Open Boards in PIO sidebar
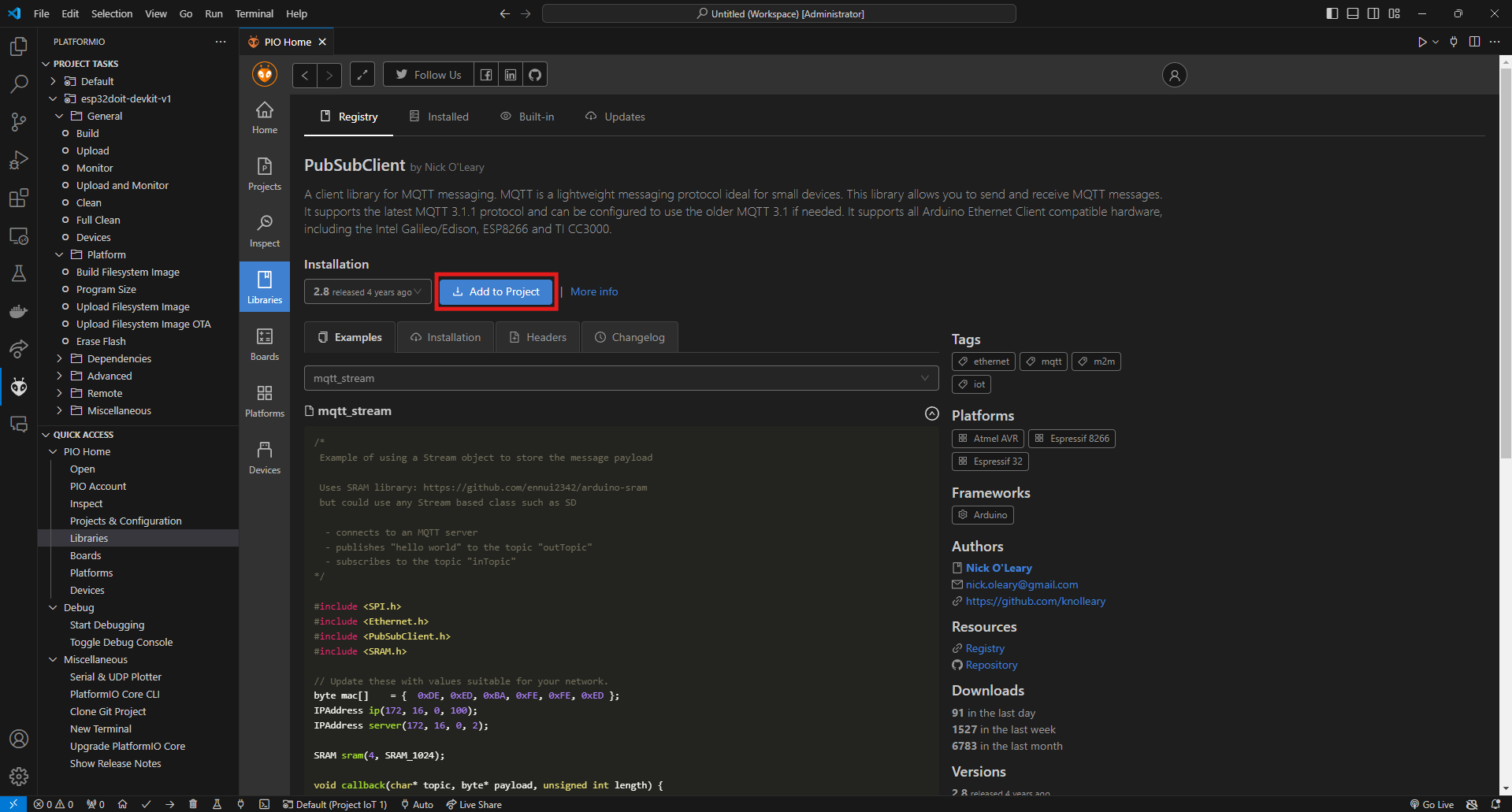 pos(265,345)
